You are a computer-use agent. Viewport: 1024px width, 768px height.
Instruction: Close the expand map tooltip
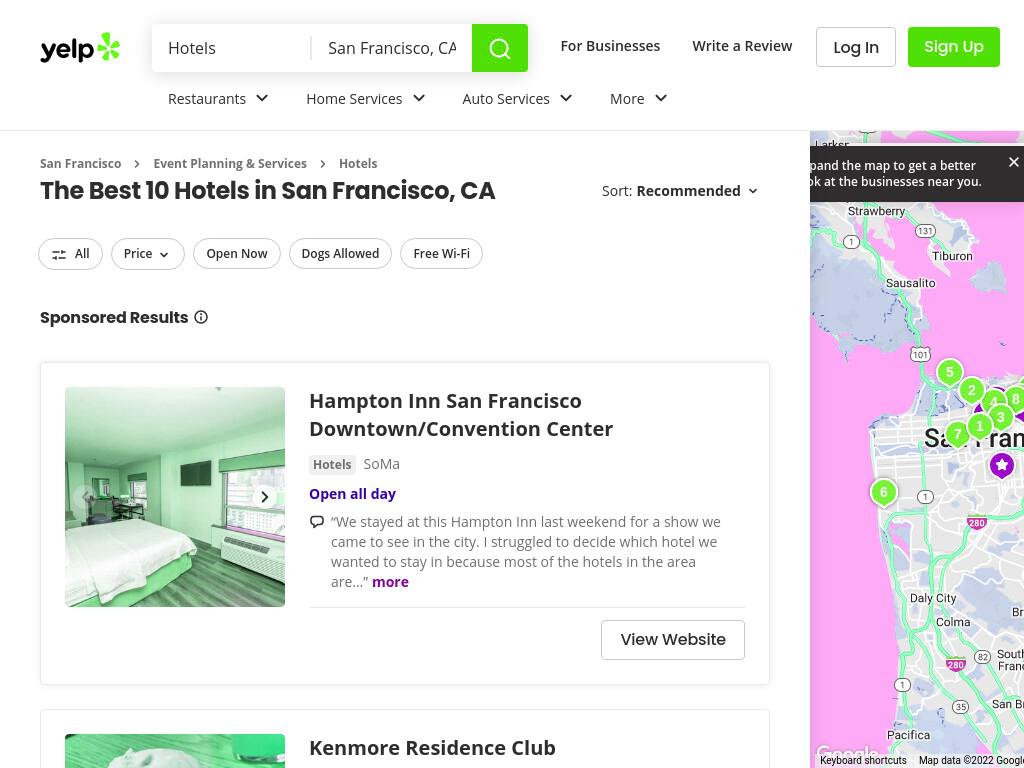click(1013, 162)
